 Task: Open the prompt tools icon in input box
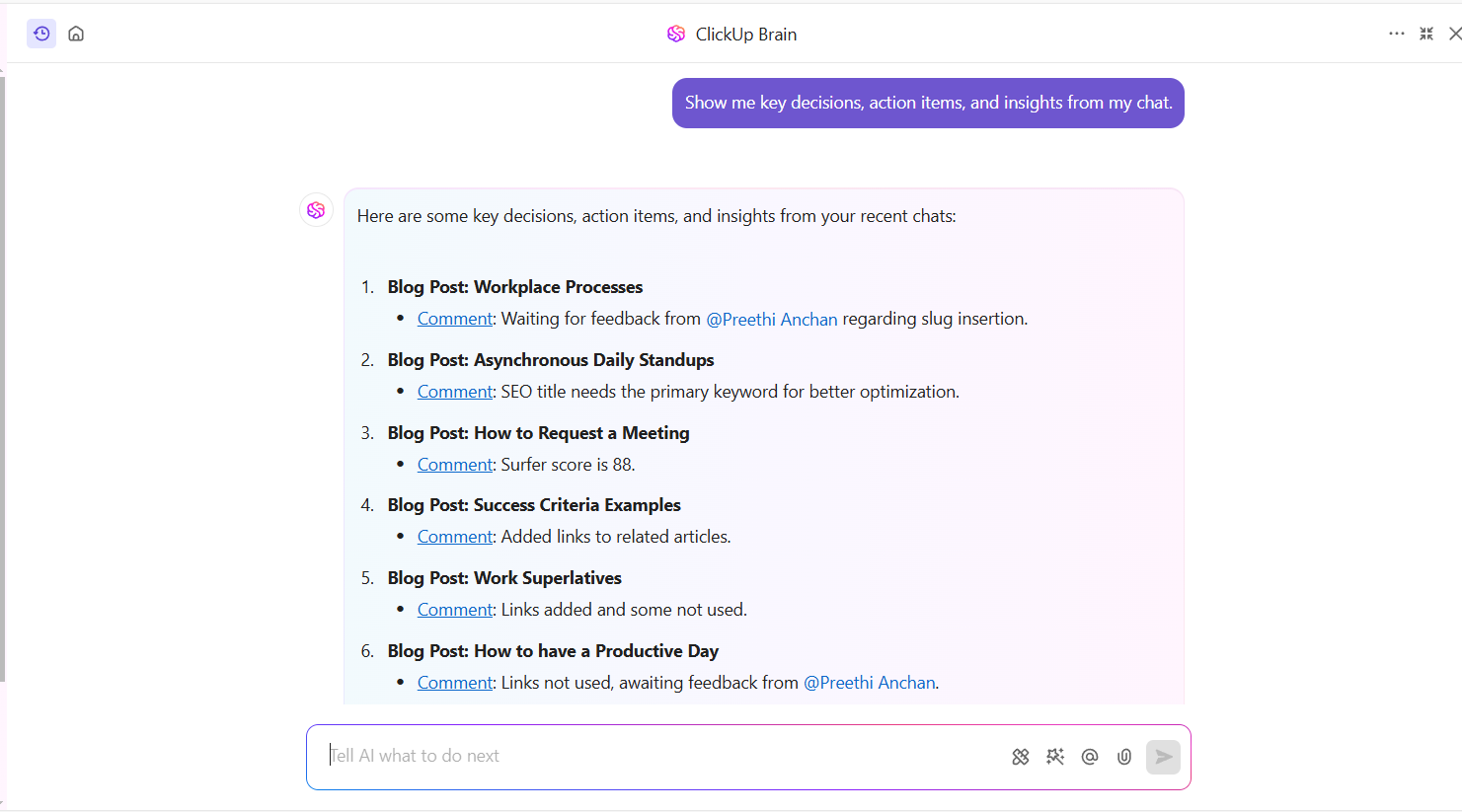coord(1021,757)
